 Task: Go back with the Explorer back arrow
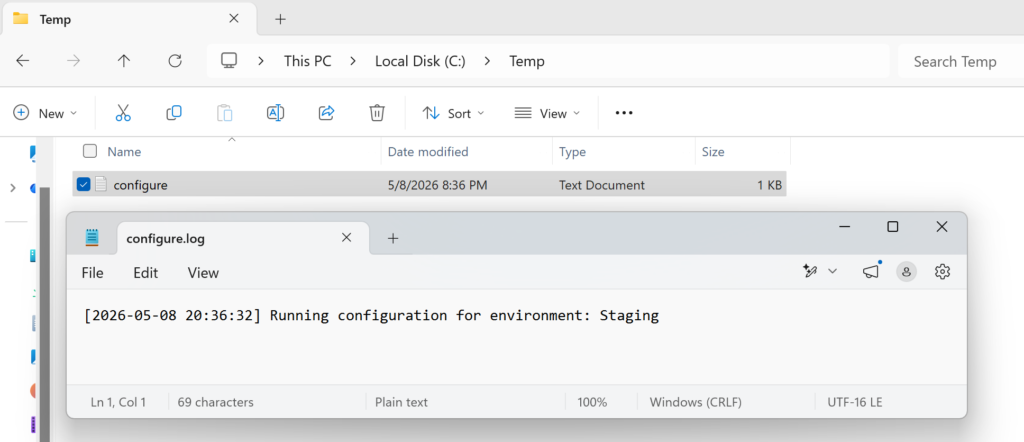[23, 61]
